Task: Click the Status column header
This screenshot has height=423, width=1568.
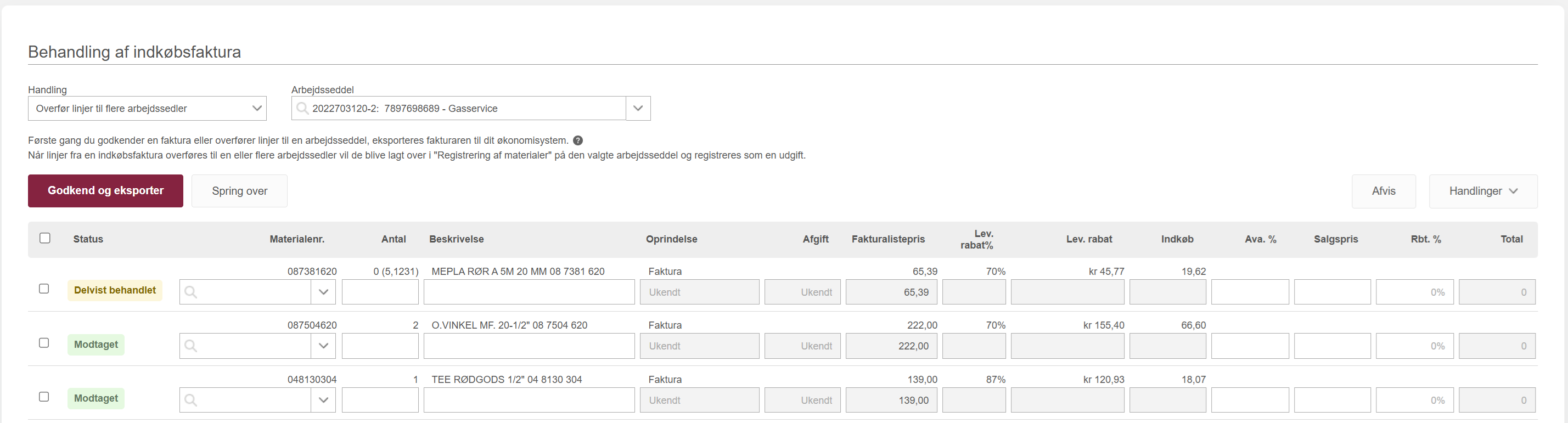Action: 88,239
